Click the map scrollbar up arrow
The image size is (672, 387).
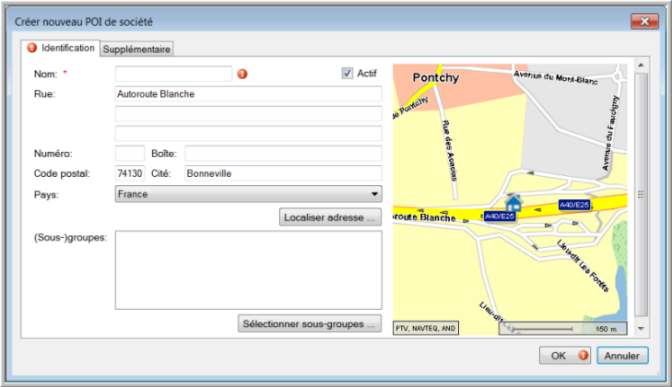pos(641,65)
